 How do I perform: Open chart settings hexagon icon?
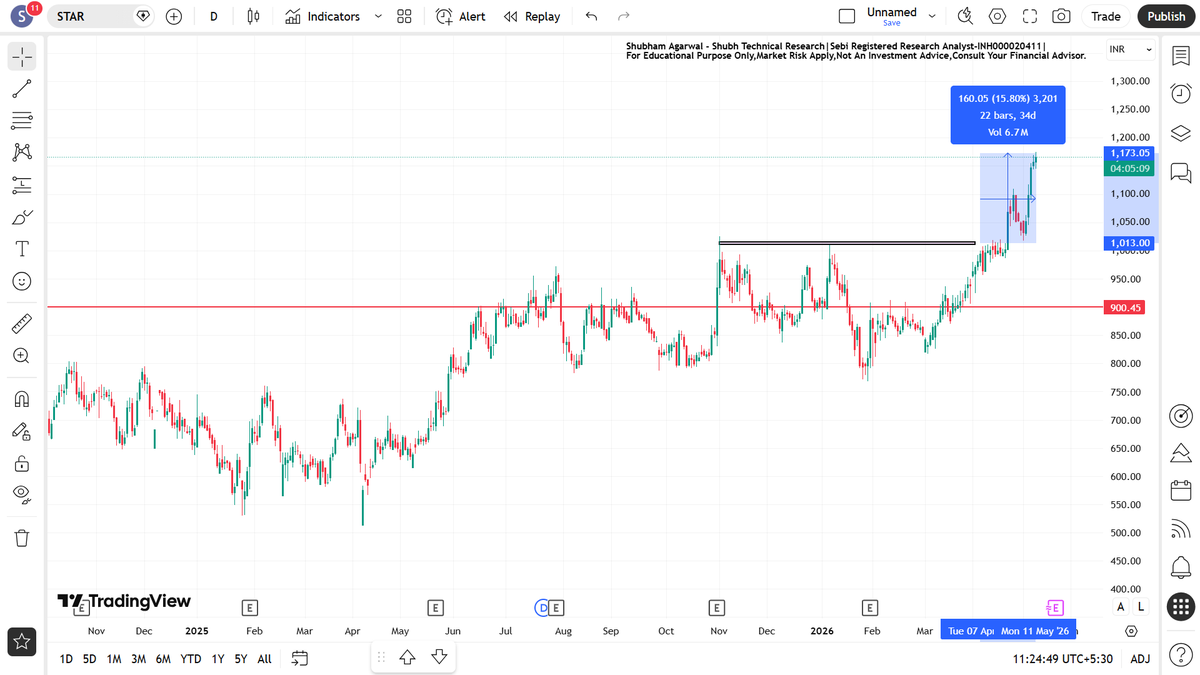click(x=997, y=16)
